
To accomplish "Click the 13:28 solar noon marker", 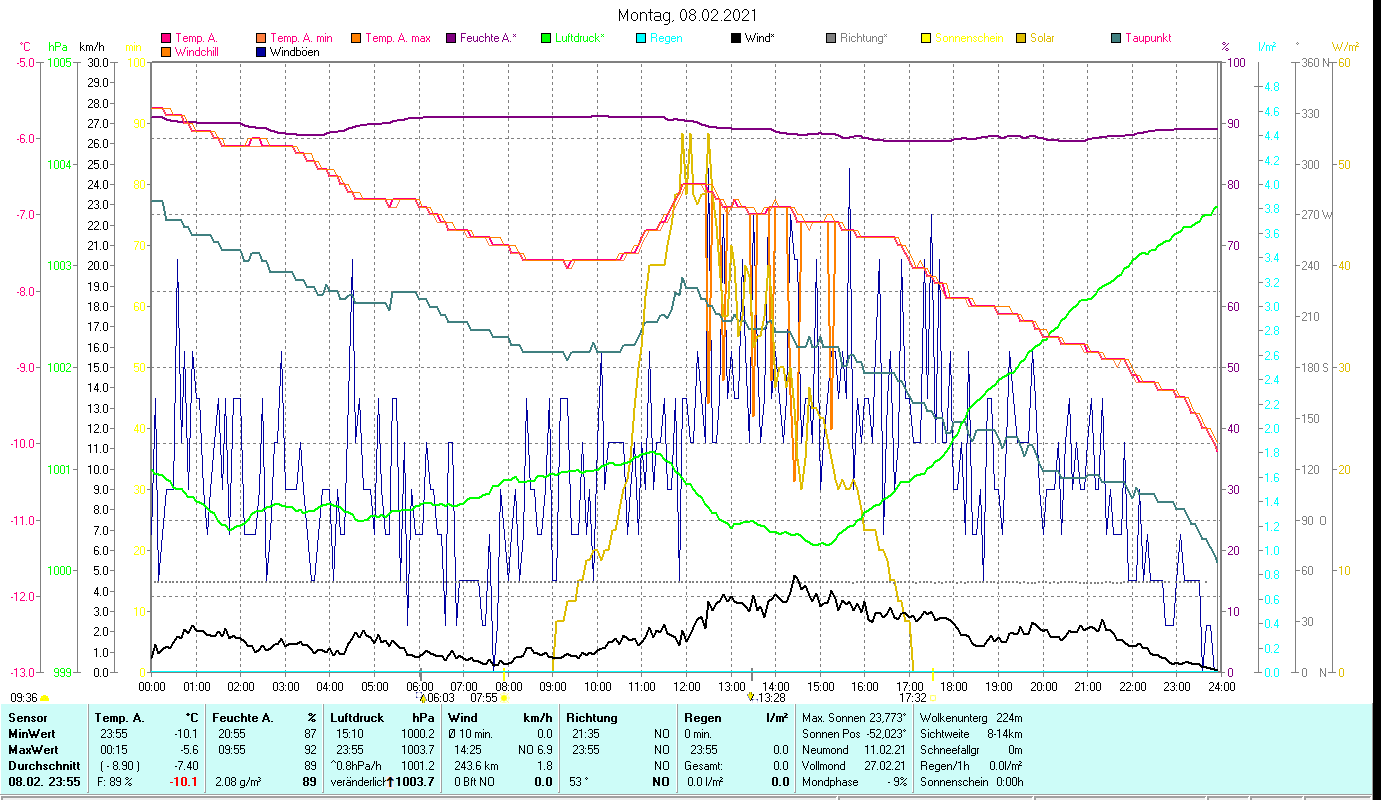I will 770,698.
